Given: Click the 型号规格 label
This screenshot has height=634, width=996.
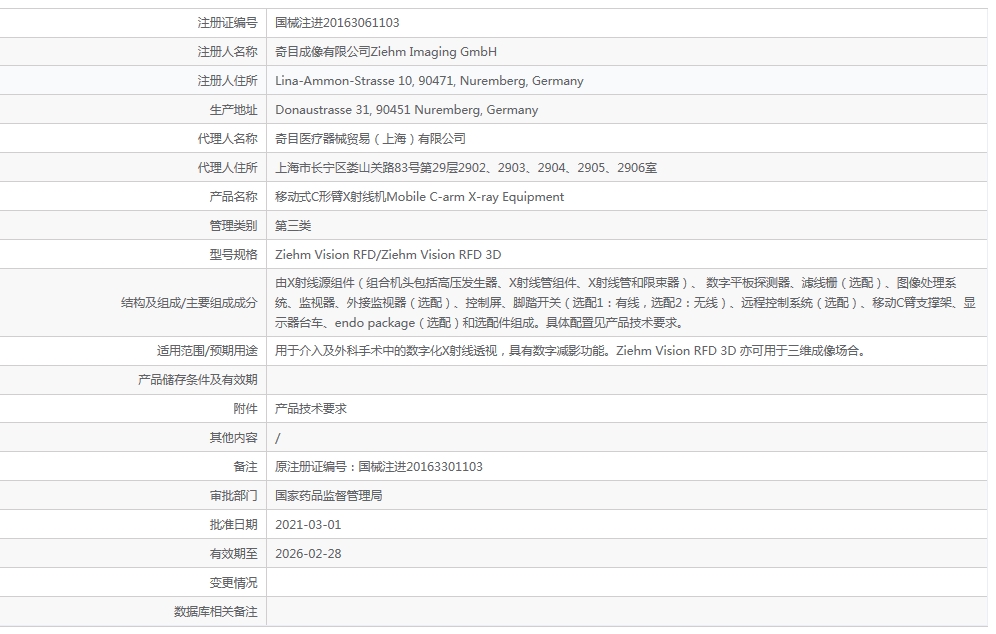Looking at the screenshot, I should (x=233, y=255).
